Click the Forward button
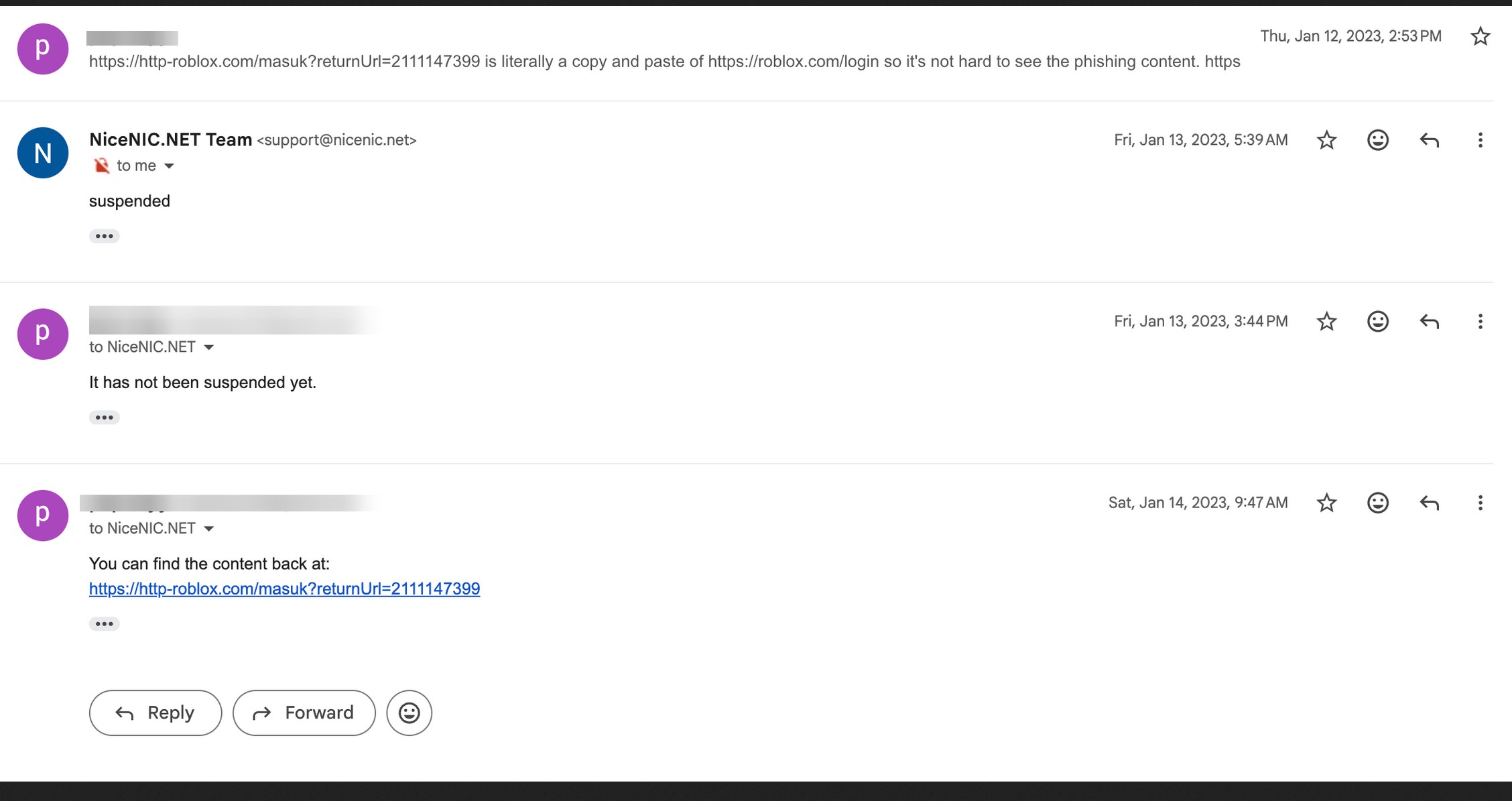Viewport: 1512px width, 801px height. pos(304,713)
